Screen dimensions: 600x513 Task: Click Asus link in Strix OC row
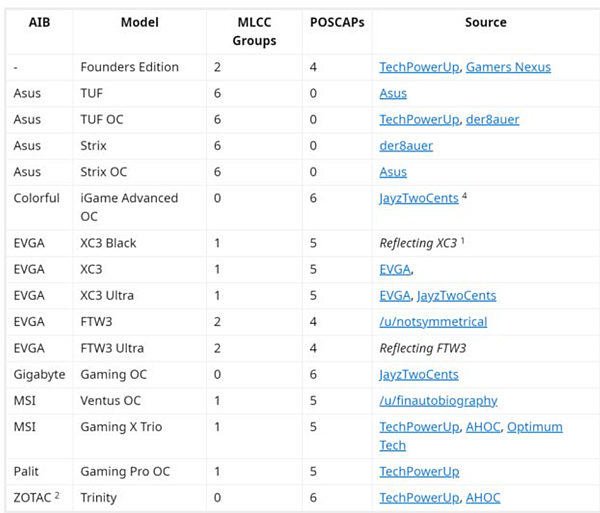[x=393, y=171]
